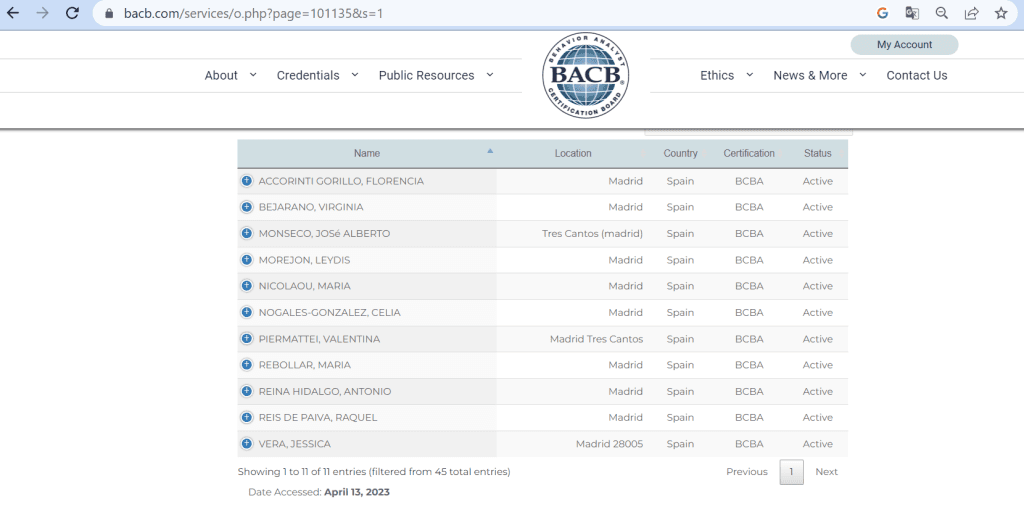Click the zoom magnifier icon in address bar
1024x517 pixels.
click(x=941, y=14)
